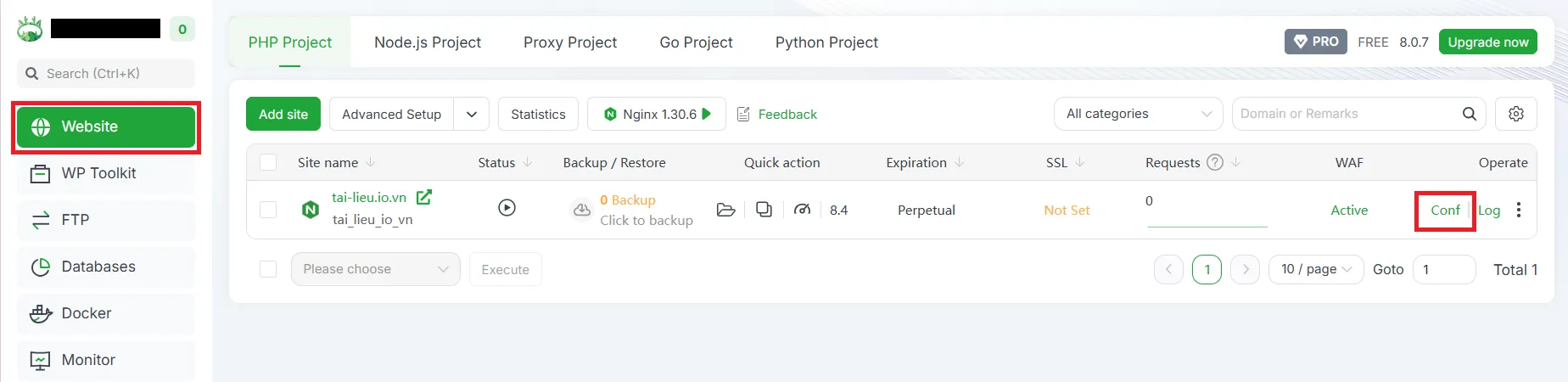The image size is (1568, 382).
Task: Go to the next page arrow
Action: [1245, 269]
